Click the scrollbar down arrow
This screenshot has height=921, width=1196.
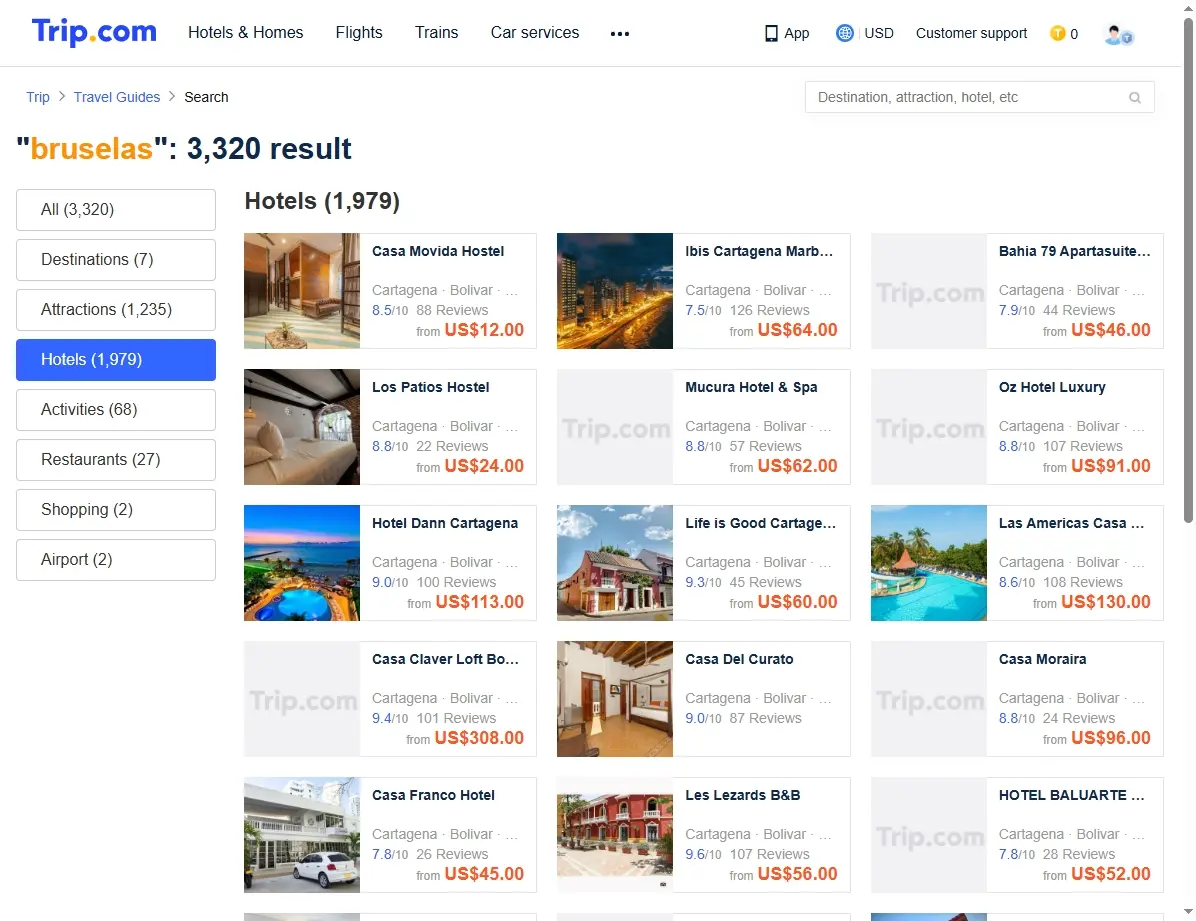1188,912
